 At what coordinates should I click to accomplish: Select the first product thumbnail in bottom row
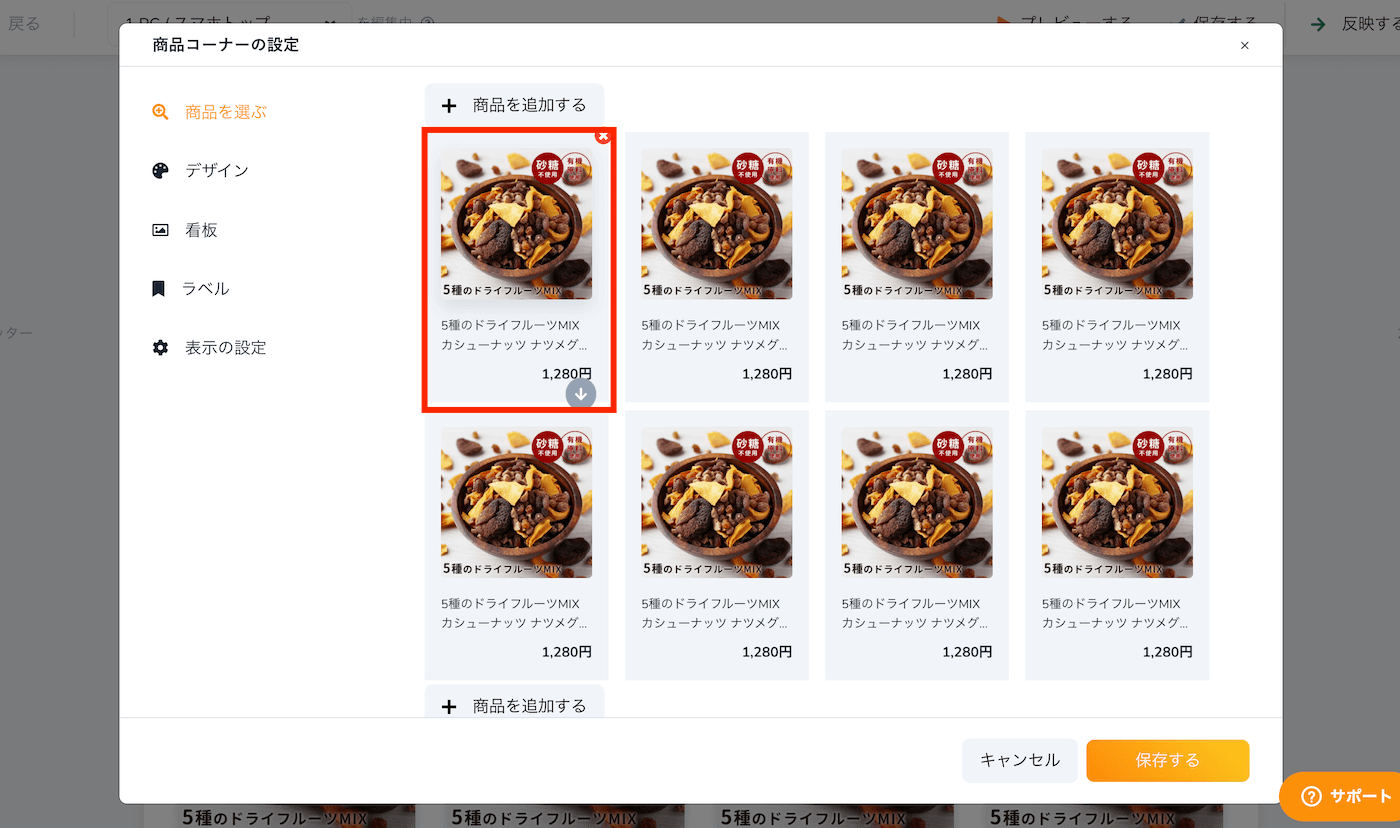click(516, 503)
